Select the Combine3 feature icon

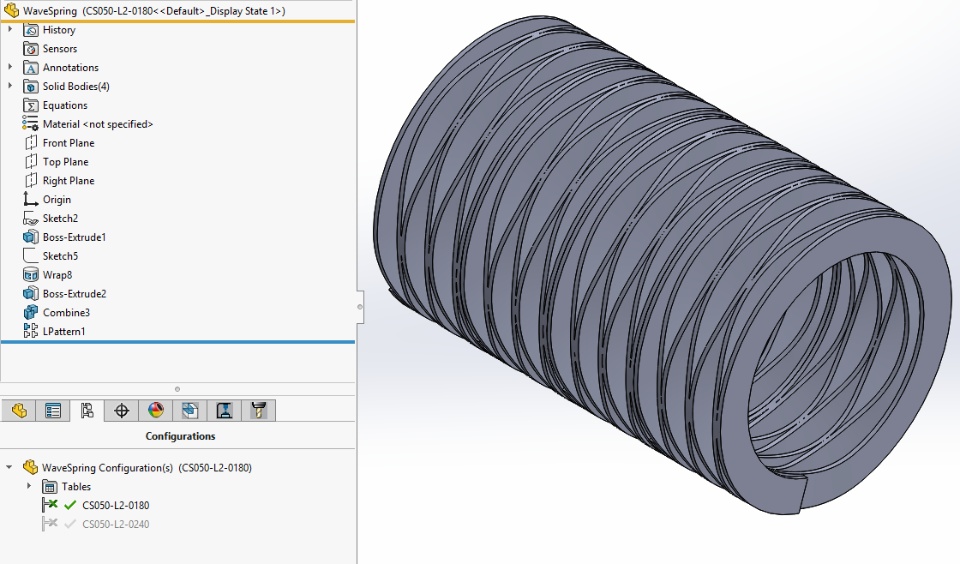(x=31, y=312)
